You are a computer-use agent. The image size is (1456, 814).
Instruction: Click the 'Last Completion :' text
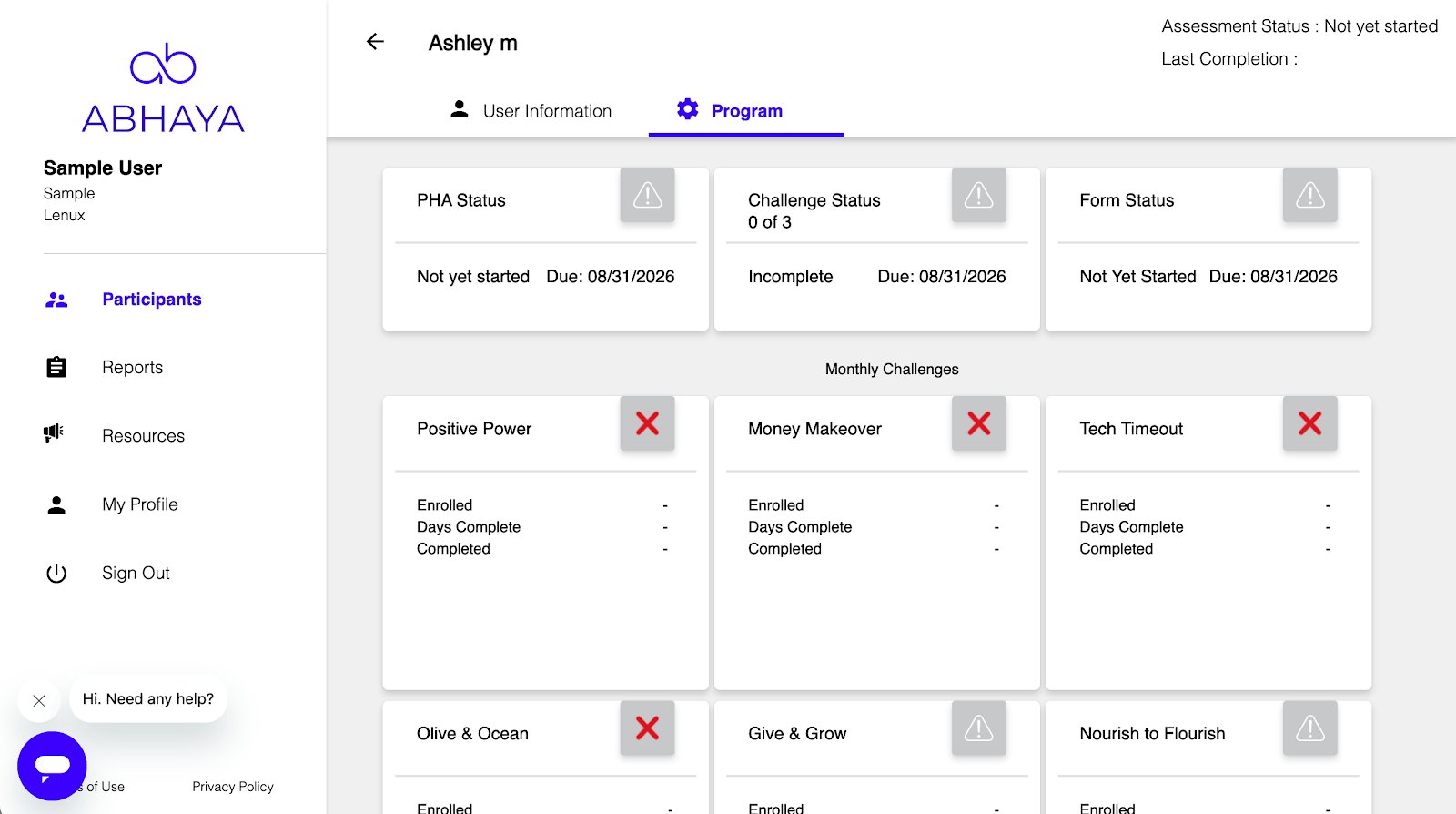[1229, 59]
